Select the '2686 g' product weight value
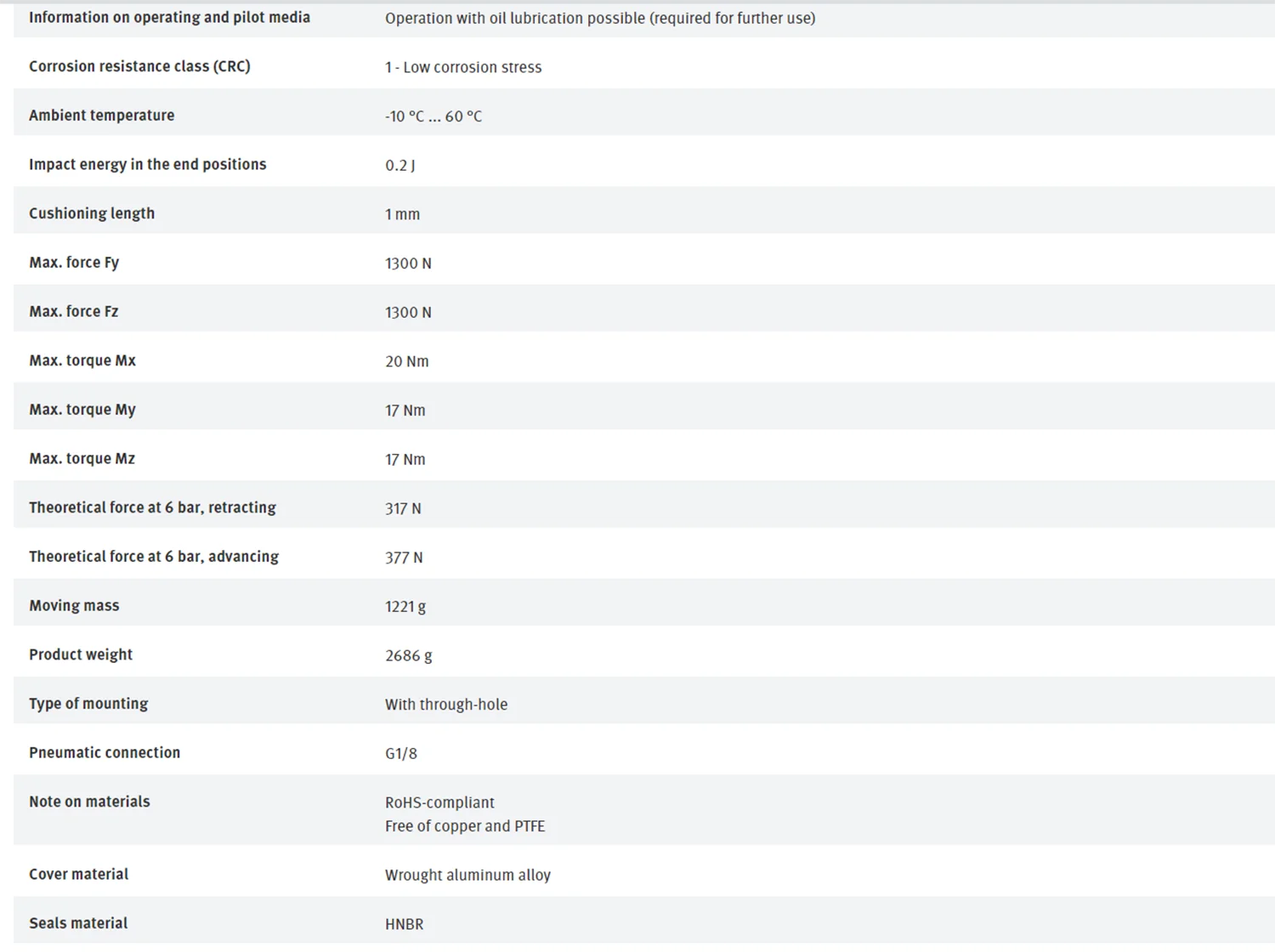Viewport: 1275px width, 952px height. click(x=408, y=655)
